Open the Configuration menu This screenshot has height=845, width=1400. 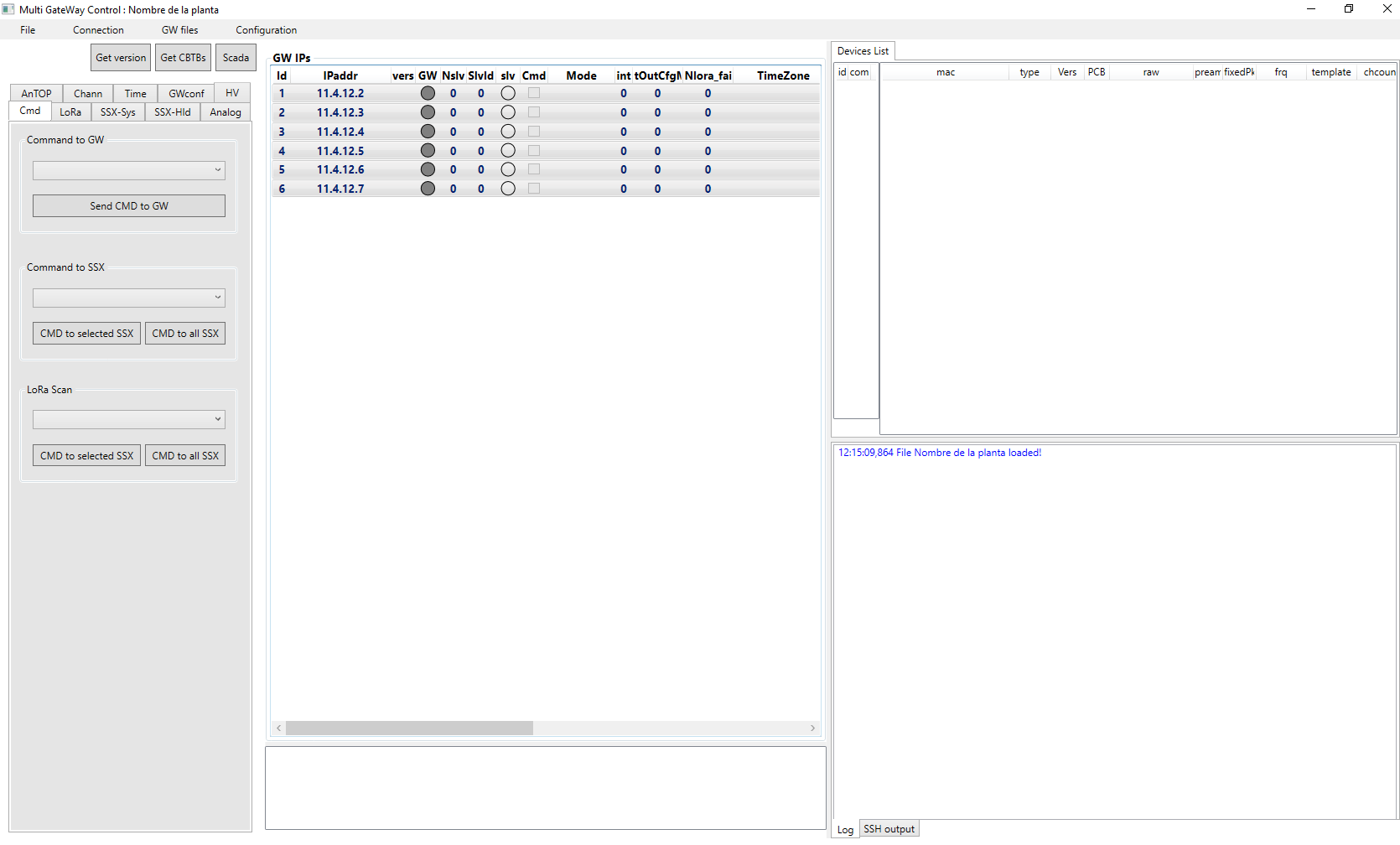[265, 29]
